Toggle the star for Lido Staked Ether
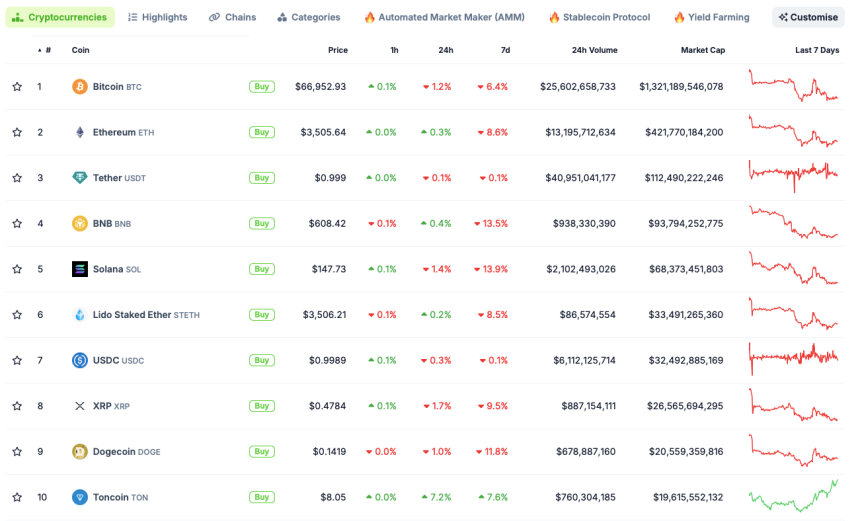 pos(18,315)
